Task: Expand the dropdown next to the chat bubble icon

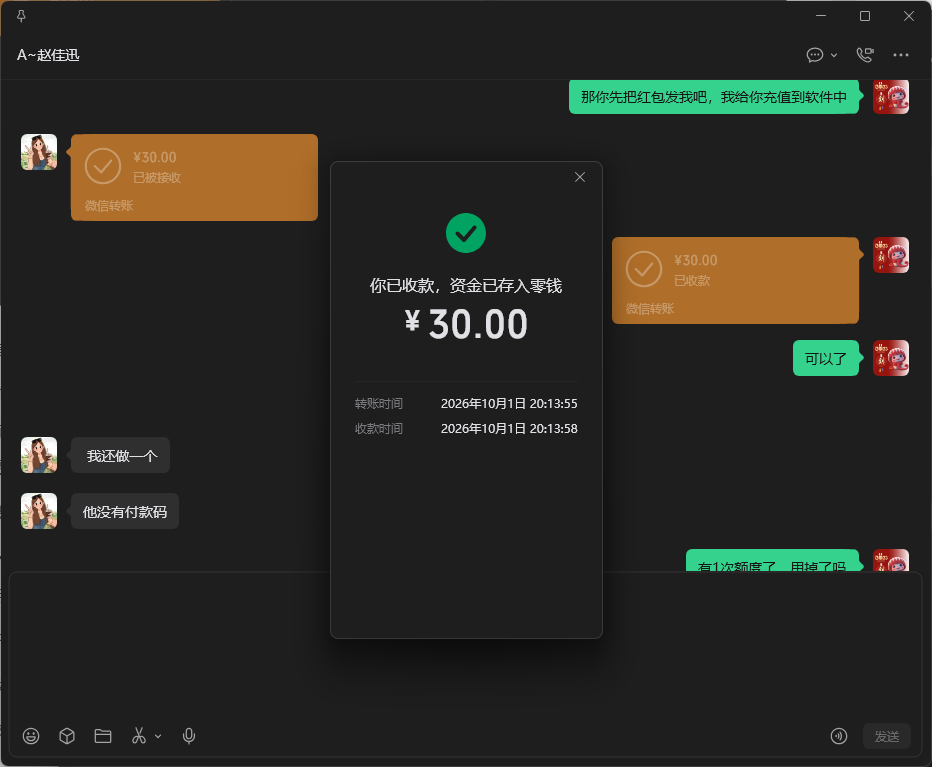Action: [x=834, y=55]
